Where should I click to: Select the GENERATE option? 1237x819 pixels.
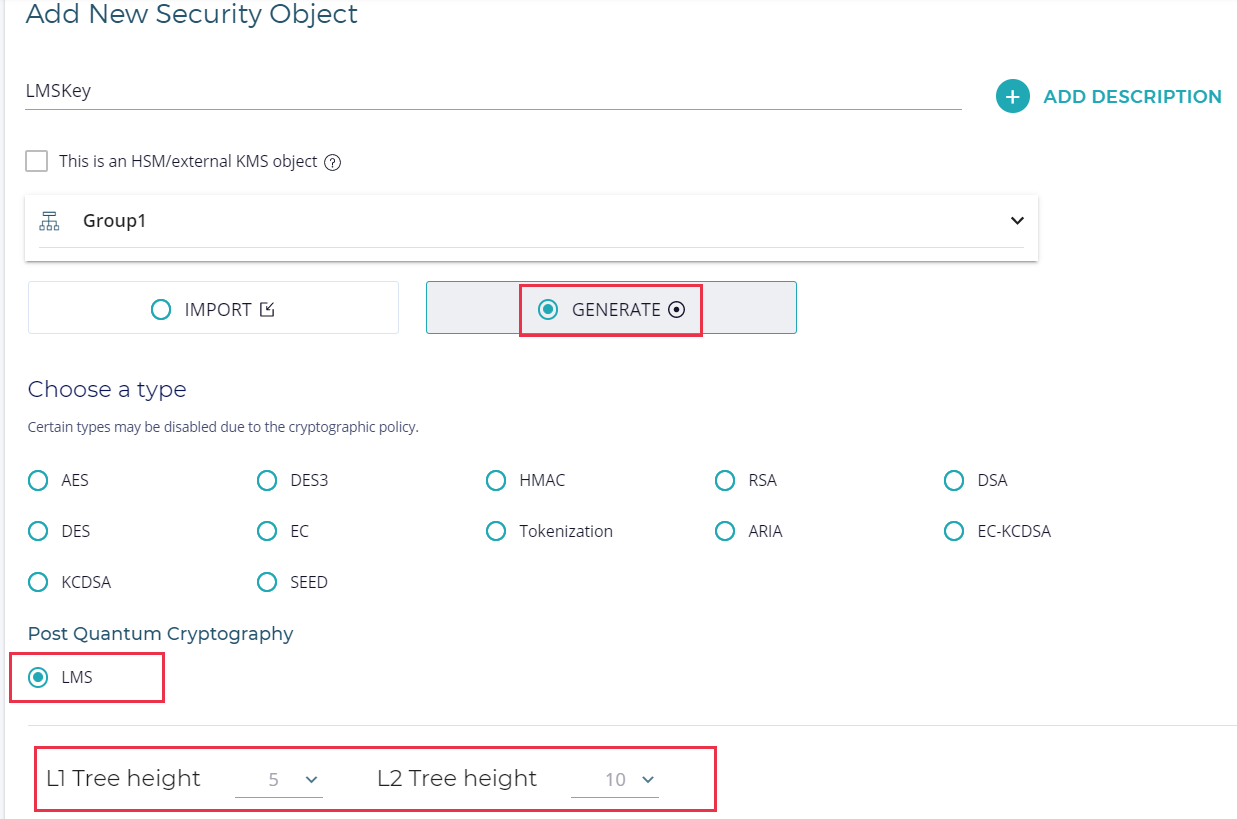(x=548, y=310)
